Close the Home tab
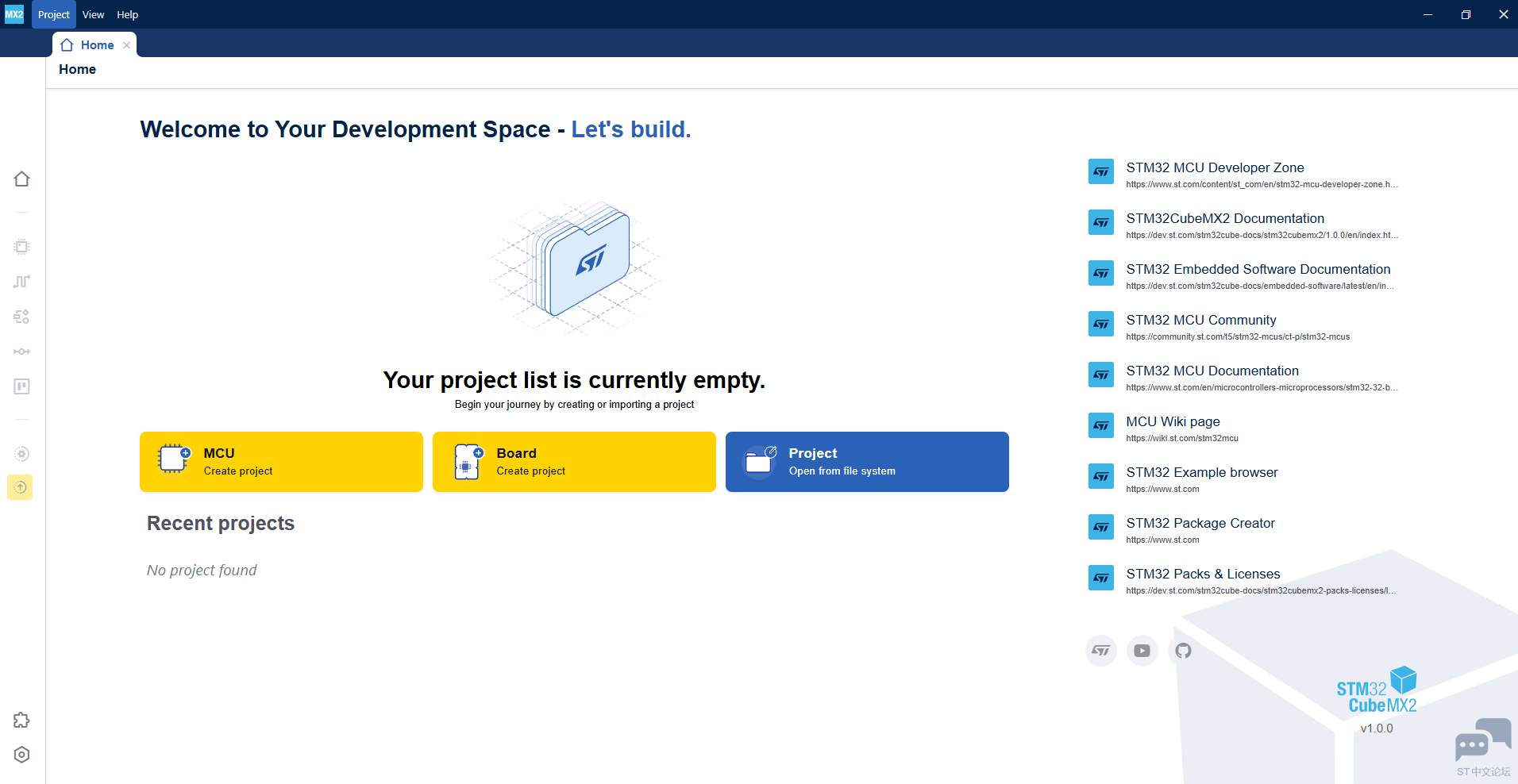Viewport: 1518px width, 784px height. [127, 45]
